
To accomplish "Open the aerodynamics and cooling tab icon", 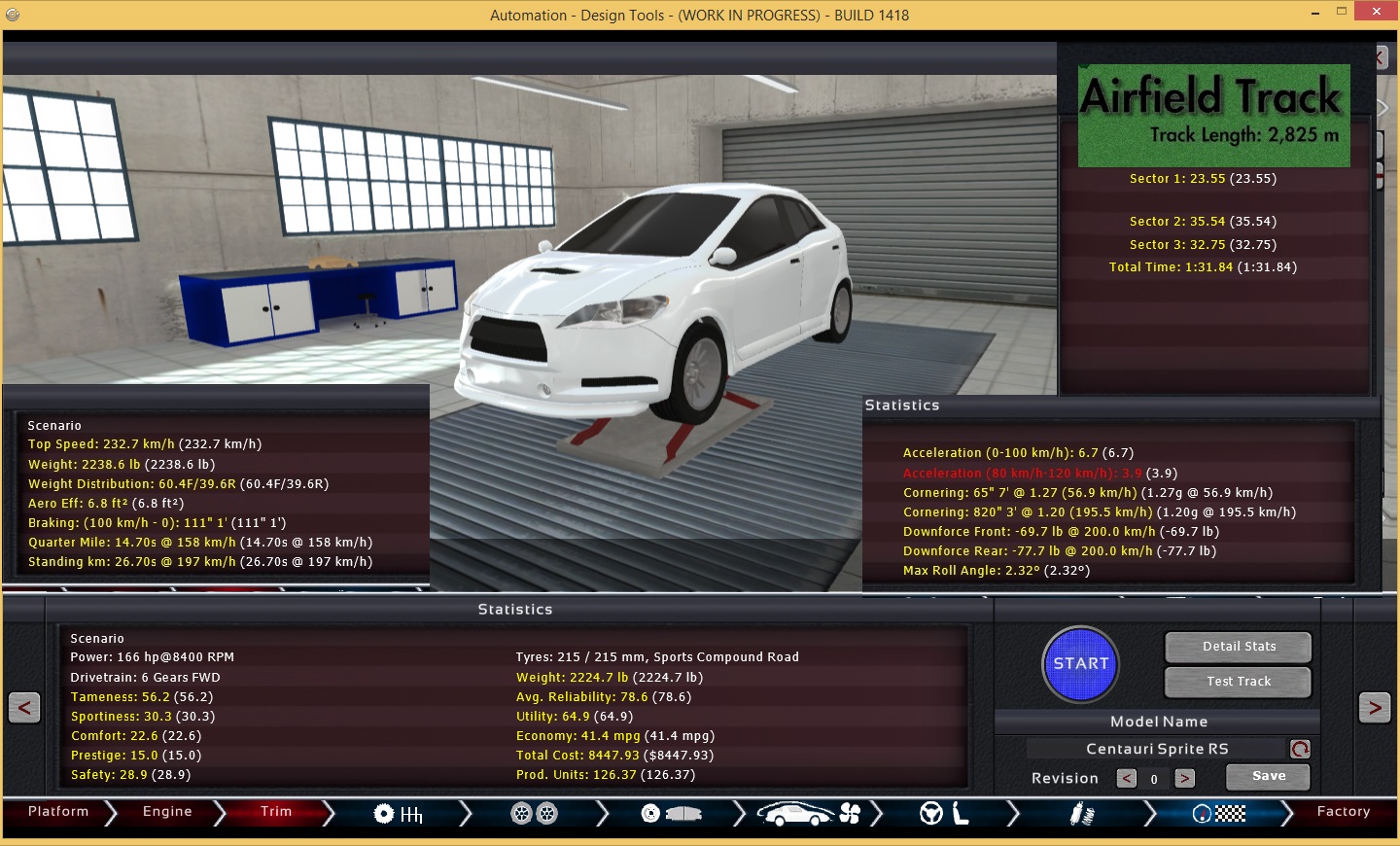I will click(x=809, y=814).
